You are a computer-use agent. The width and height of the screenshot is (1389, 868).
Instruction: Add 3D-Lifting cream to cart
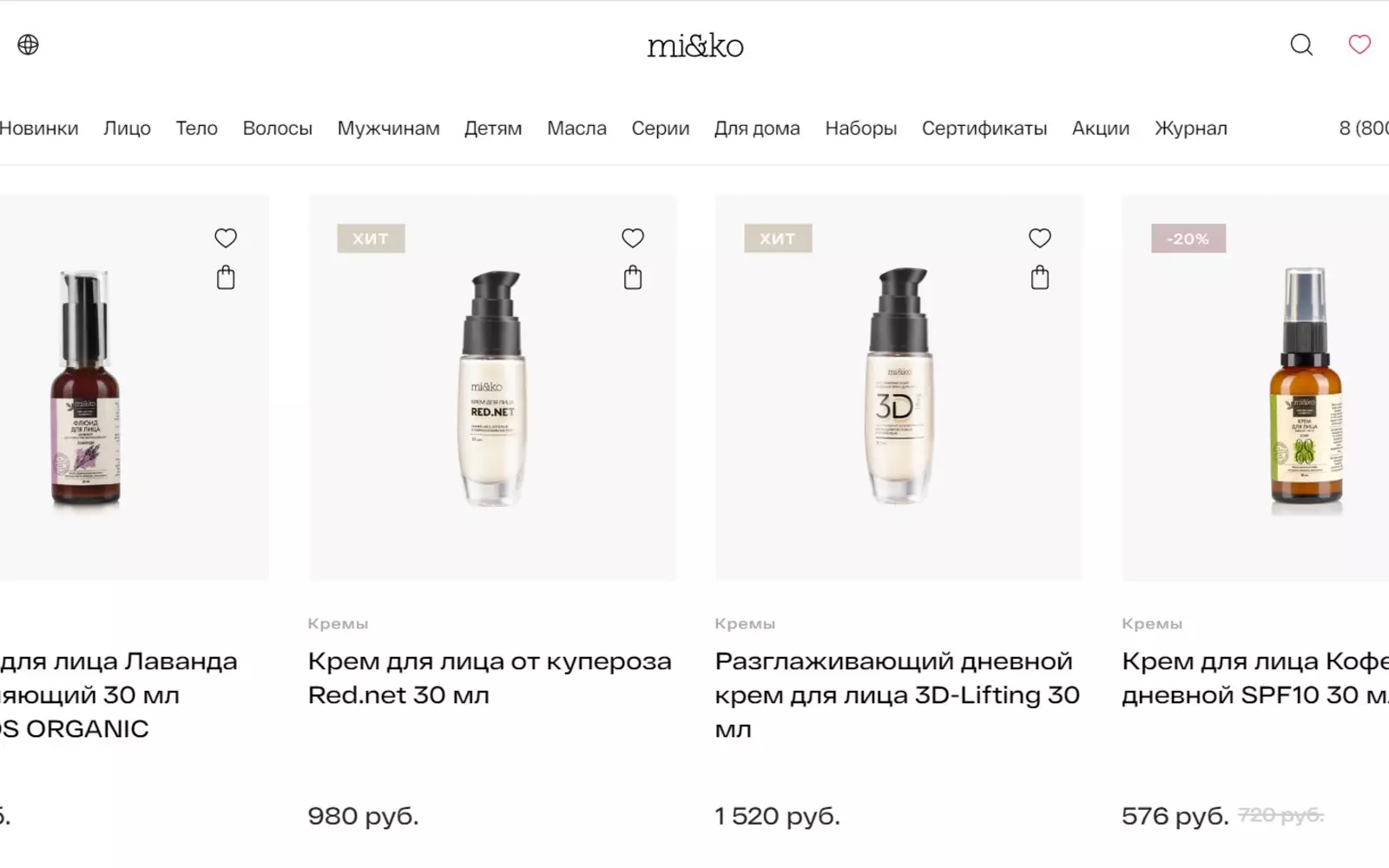(x=1039, y=278)
